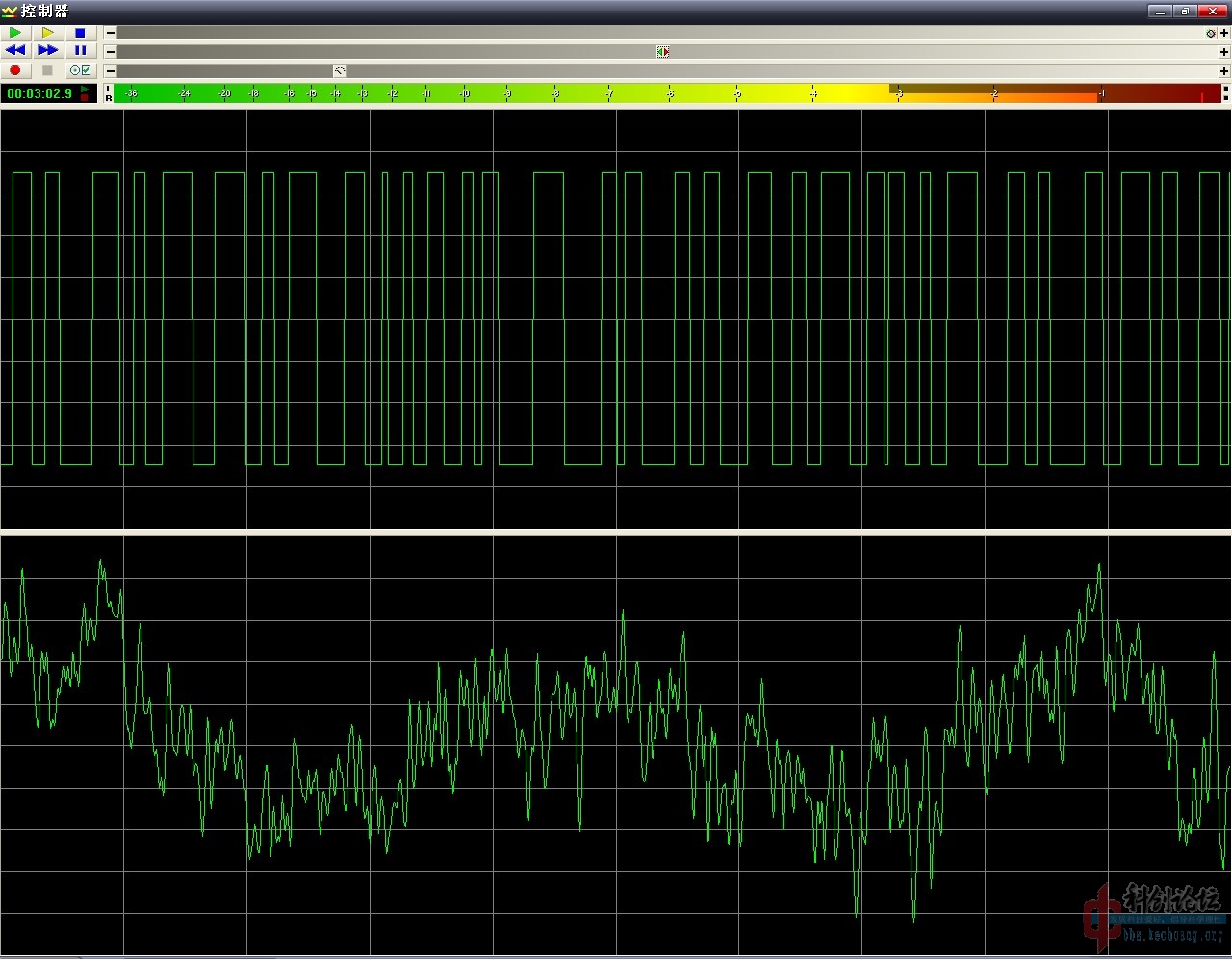Click the bottom slider's dial handle
The image size is (1232, 959).
[x=339, y=71]
